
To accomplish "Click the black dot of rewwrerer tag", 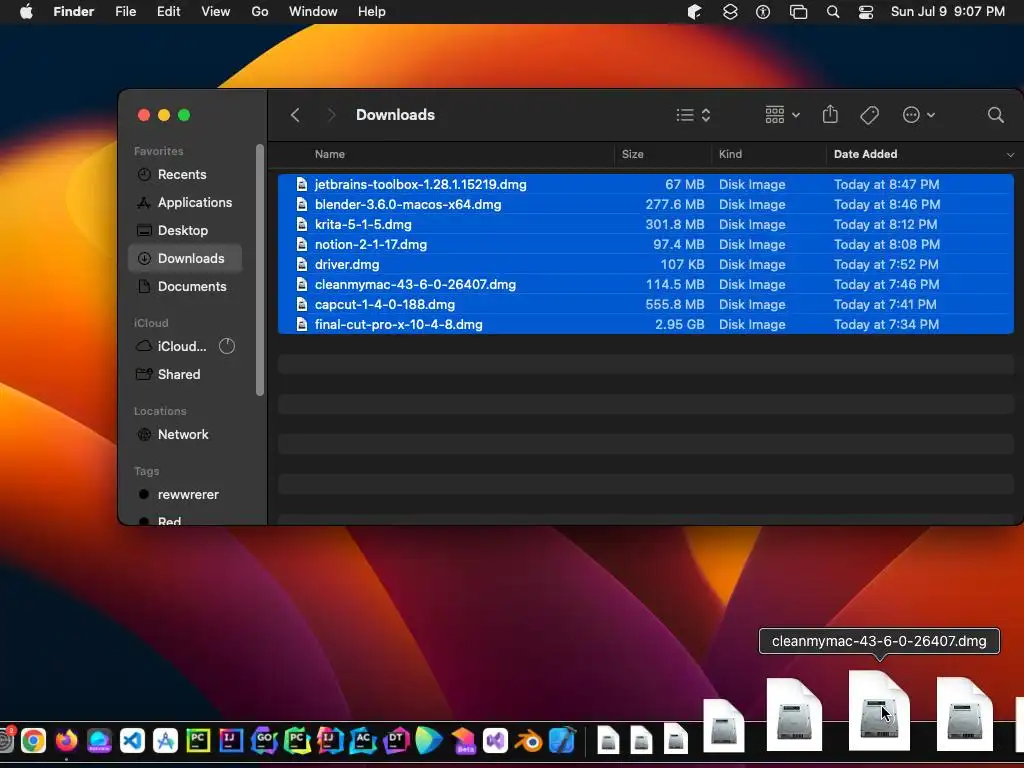I will click(144, 494).
